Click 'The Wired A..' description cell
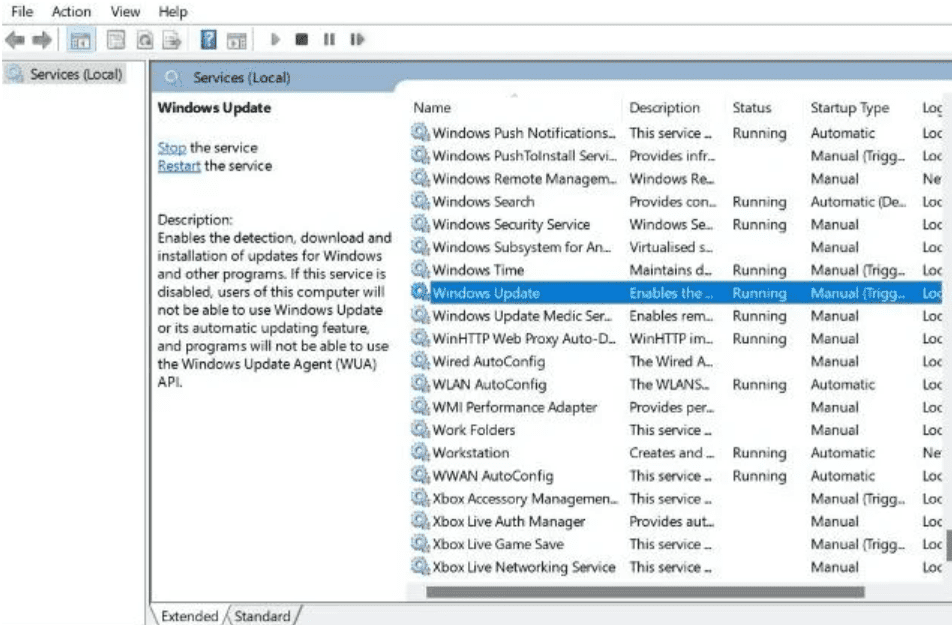 pyautogui.click(x=671, y=361)
